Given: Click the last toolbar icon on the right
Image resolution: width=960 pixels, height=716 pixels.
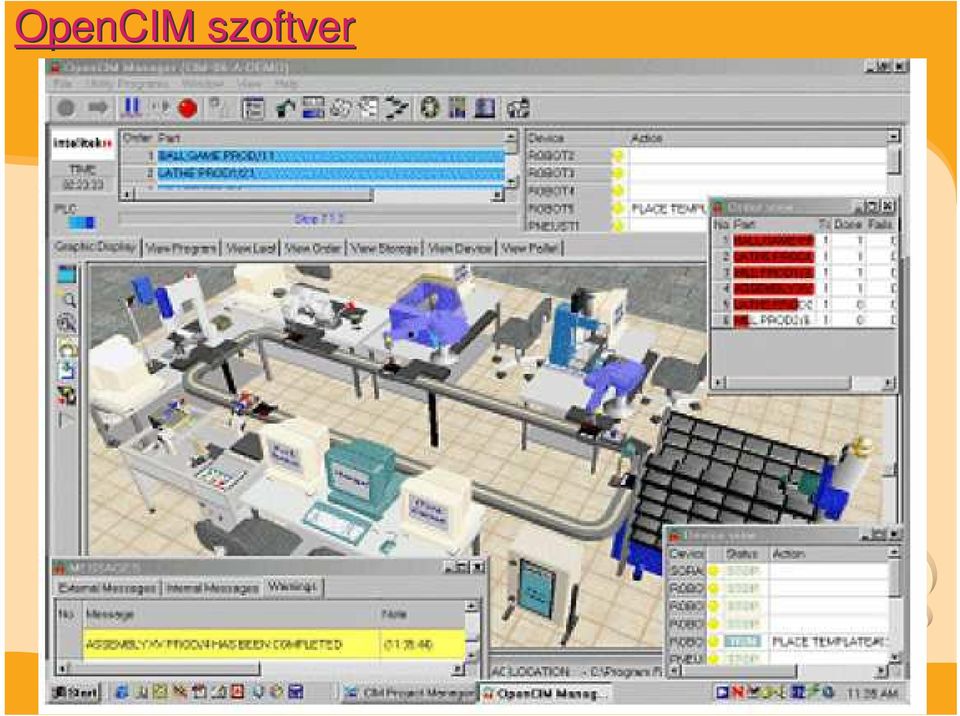Looking at the screenshot, I should point(518,108).
